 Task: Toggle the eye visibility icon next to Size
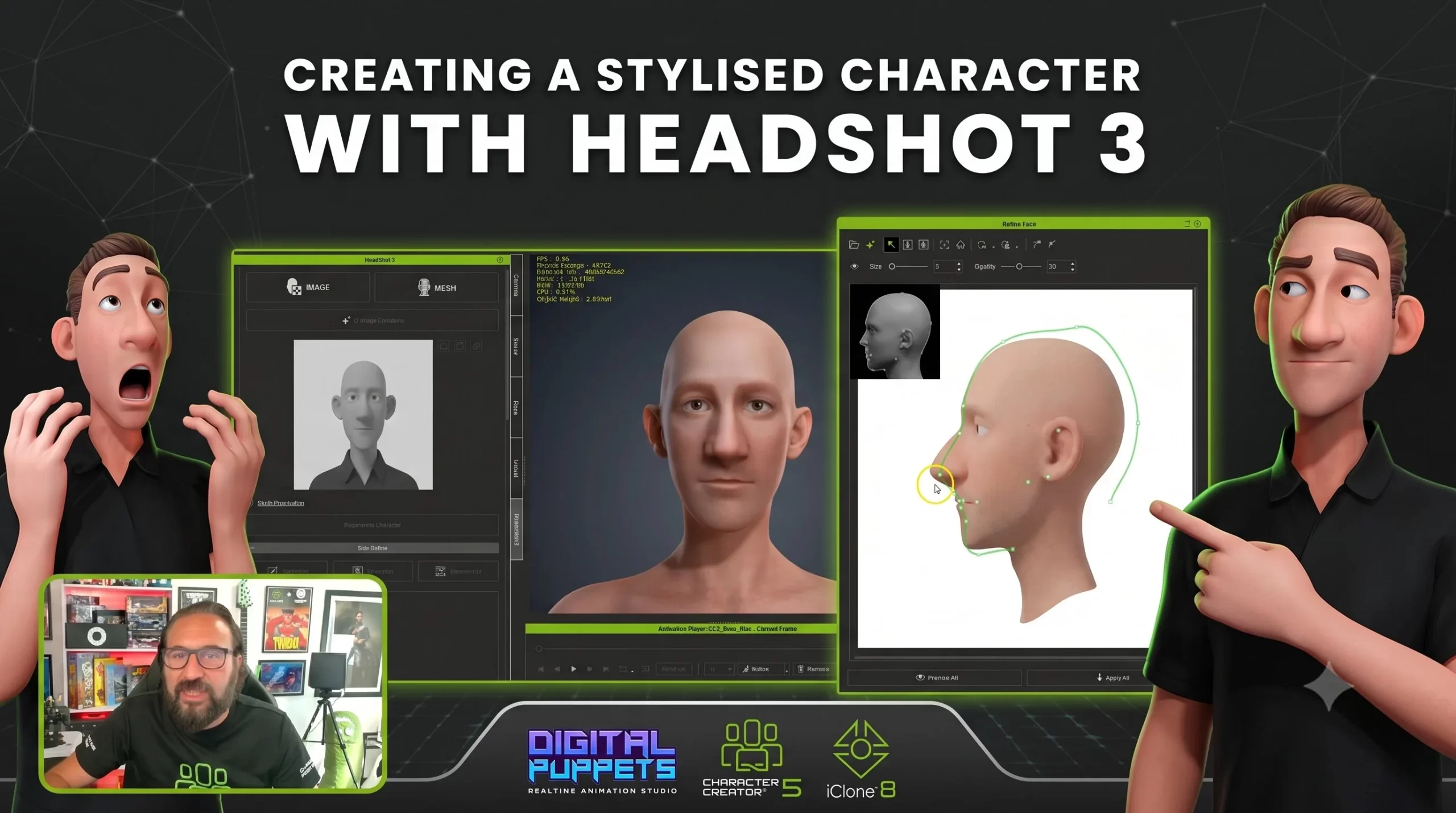click(x=854, y=266)
